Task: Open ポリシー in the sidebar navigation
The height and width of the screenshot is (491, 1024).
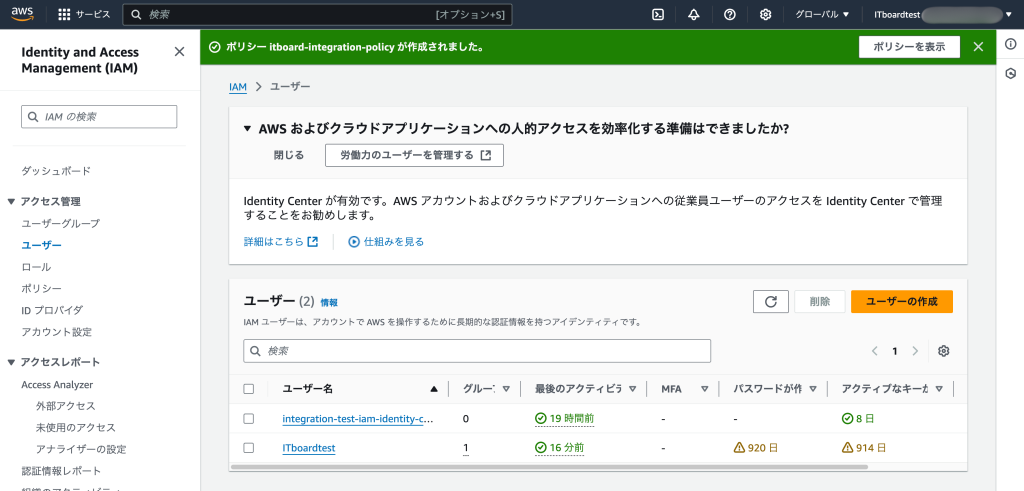Action: (x=41, y=288)
